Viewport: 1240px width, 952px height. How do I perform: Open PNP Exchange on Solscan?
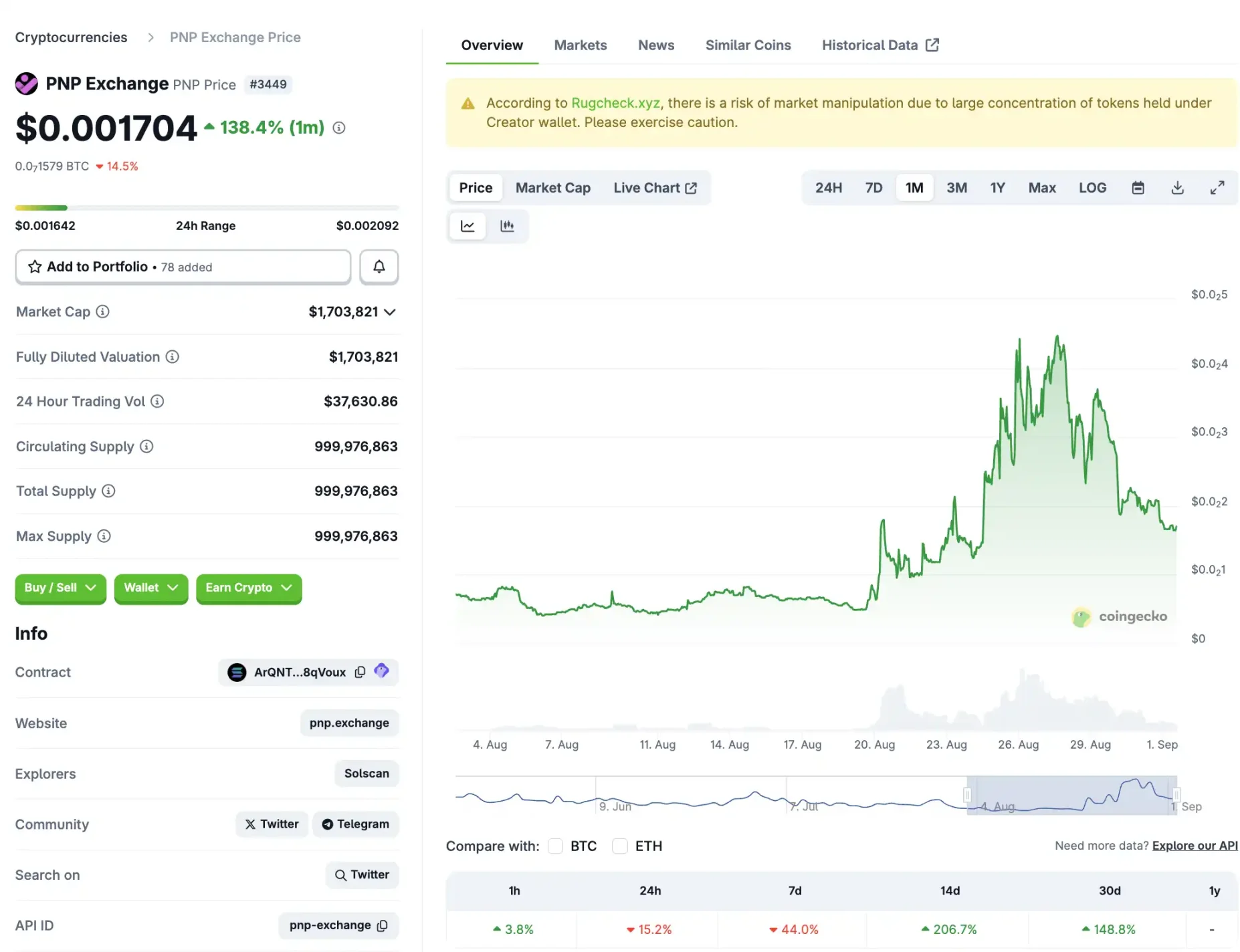click(x=366, y=773)
